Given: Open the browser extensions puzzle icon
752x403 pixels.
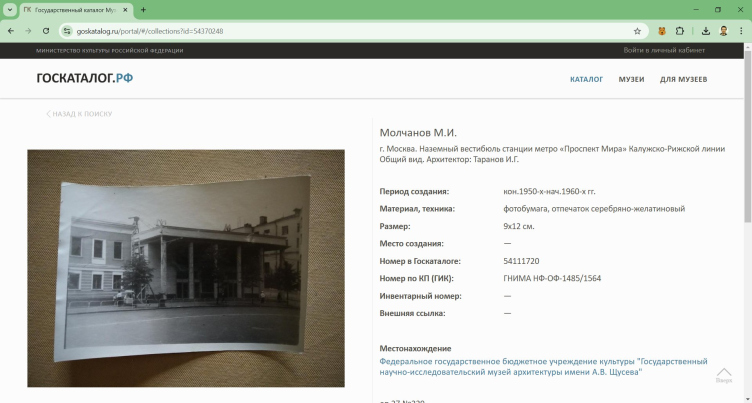Looking at the screenshot, I should tap(680, 31).
